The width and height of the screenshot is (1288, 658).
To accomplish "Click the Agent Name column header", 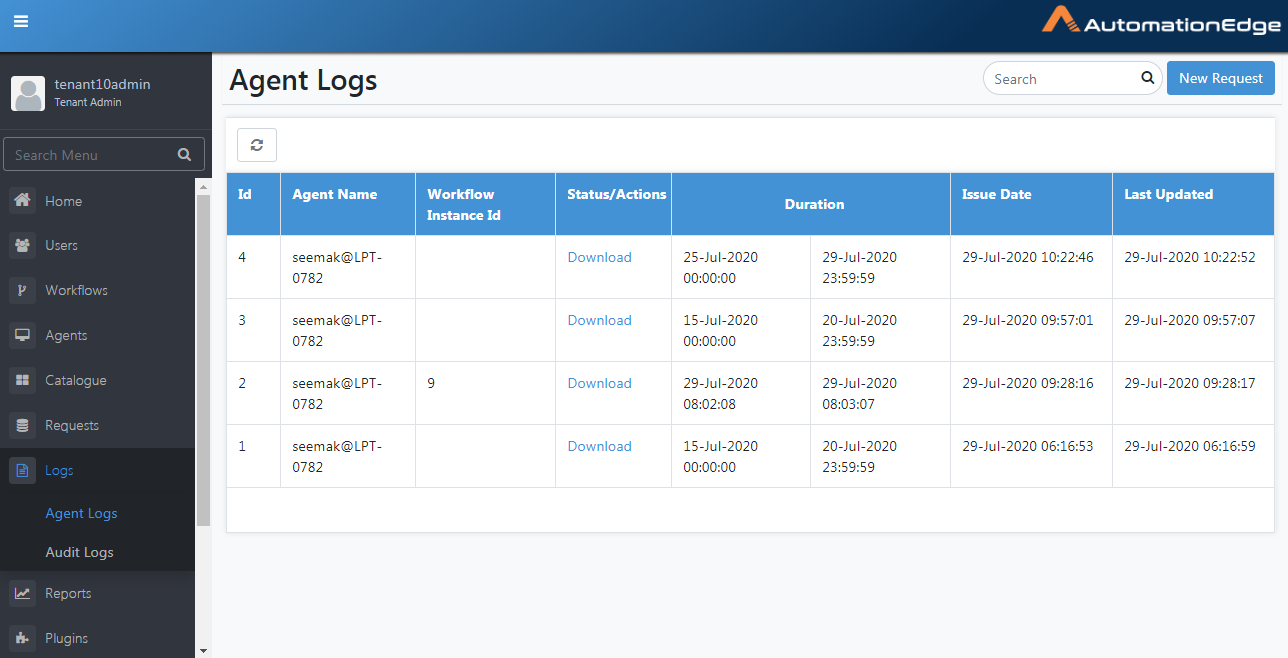I will 348,204.
